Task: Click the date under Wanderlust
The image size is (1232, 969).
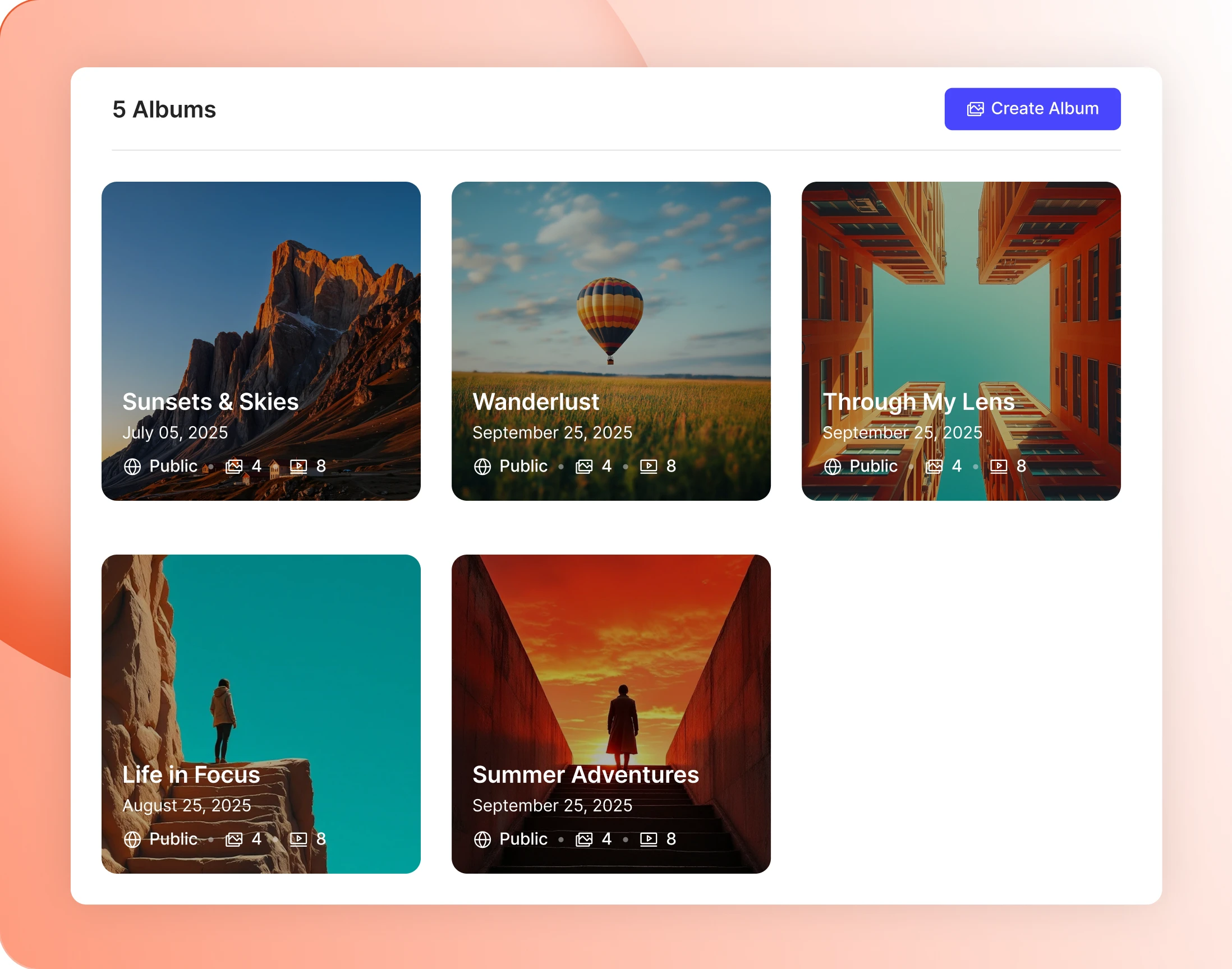Action: click(552, 433)
